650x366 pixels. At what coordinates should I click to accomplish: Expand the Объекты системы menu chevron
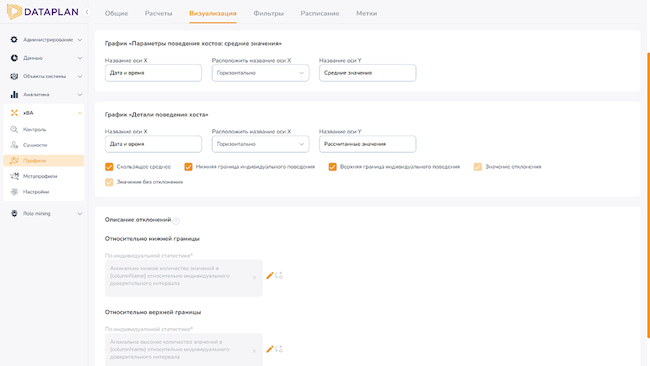(x=80, y=76)
